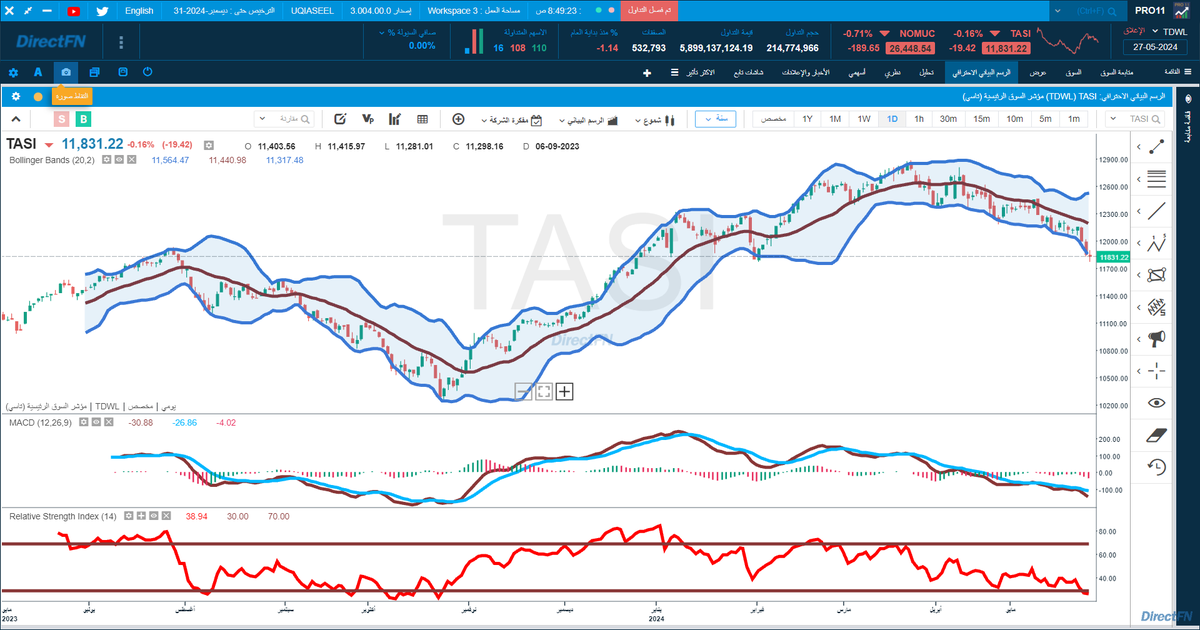Select the horizontal parallel lines tool
The image size is (1200, 630).
tap(1157, 179)
